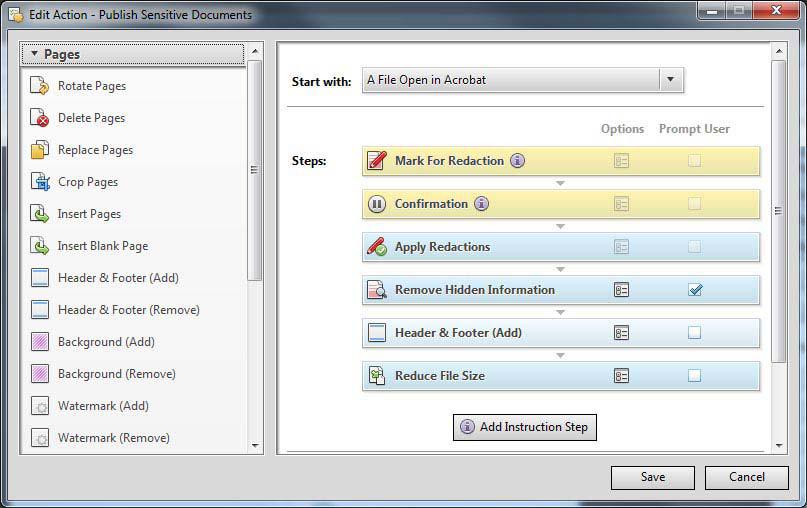Screen dimensions: 807x508
Task: Save the action
Action: coord(653,477)
